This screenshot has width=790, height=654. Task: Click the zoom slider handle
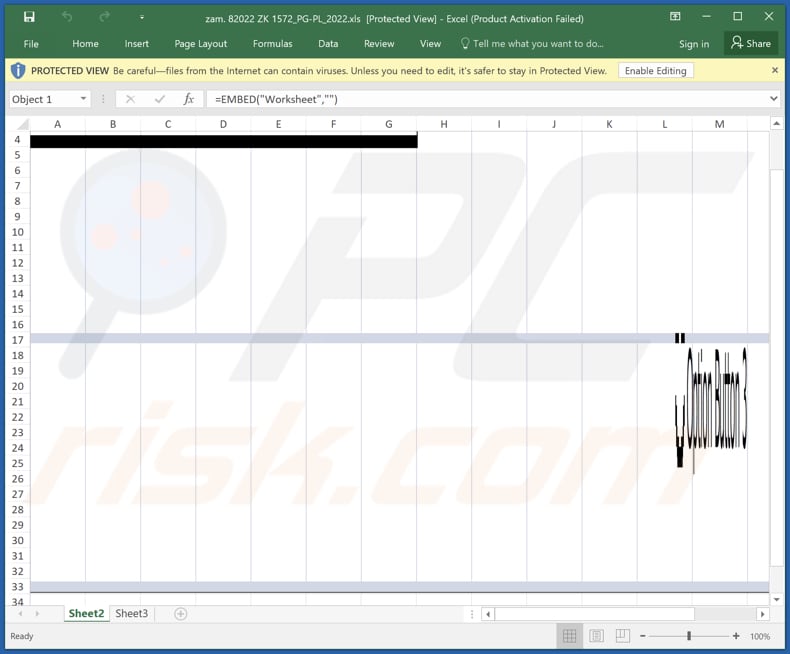[x=689, y=636]
